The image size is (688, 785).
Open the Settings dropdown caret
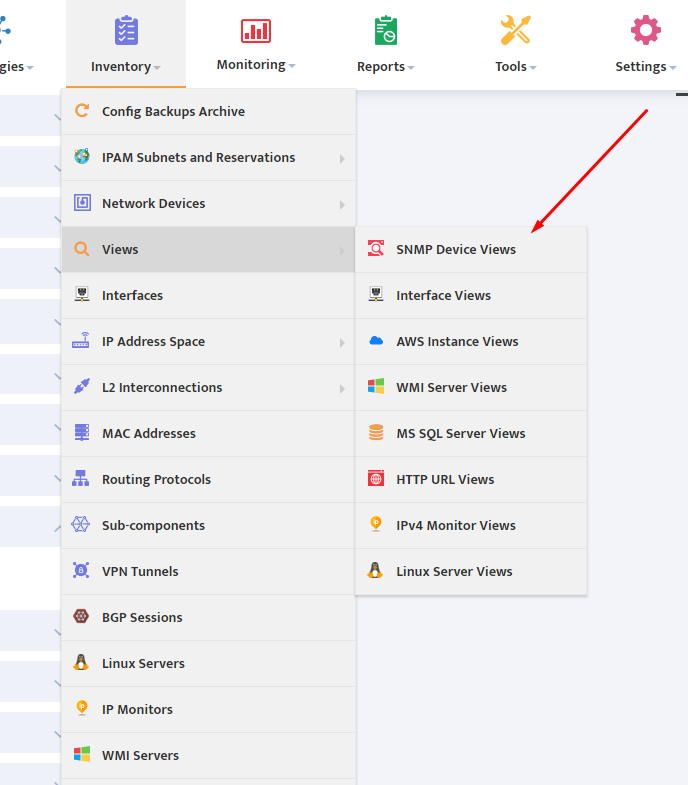(x=672, y=68)
